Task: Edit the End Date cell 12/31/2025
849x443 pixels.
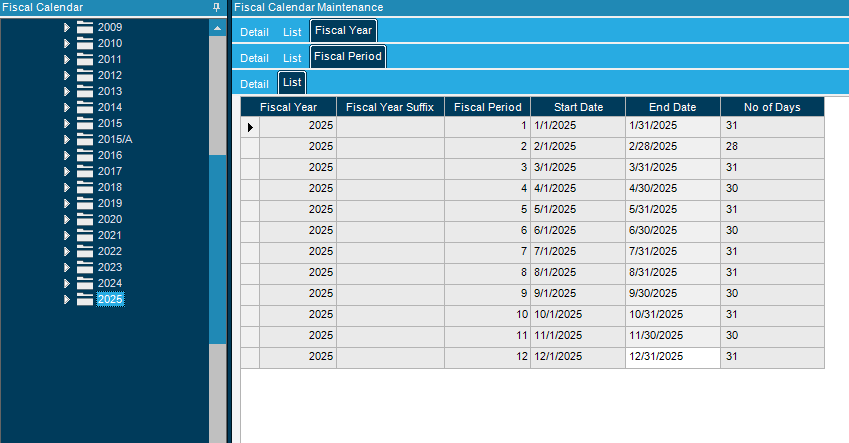Action: pos(673,358)
